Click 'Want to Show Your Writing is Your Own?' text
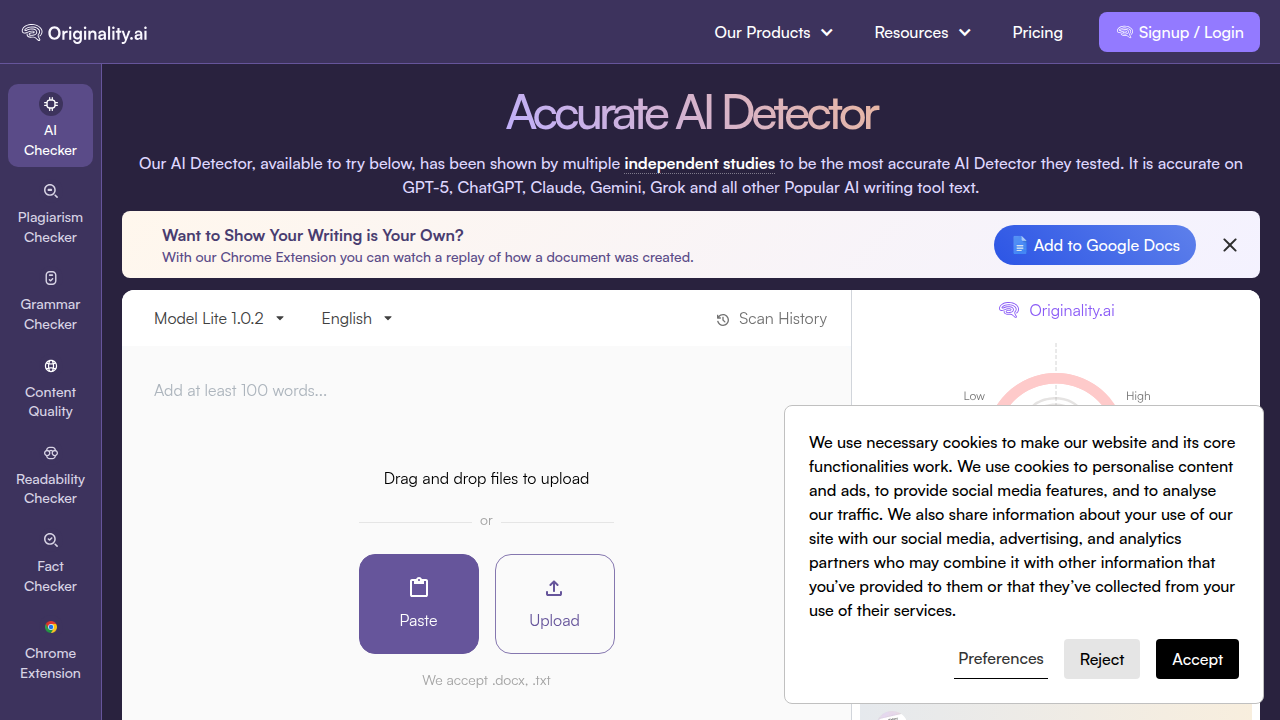Image resolution: width=1280 pixels, height=720 pixels. click(x=313, y=236)
